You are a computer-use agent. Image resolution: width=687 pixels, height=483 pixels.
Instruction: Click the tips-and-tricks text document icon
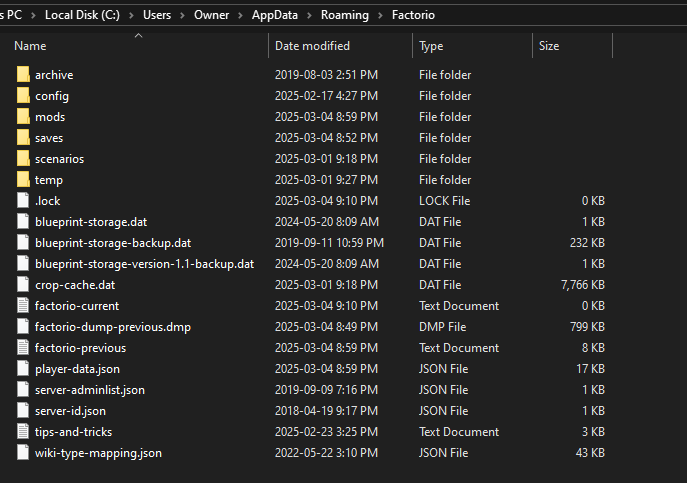click(x=23, y=432)
